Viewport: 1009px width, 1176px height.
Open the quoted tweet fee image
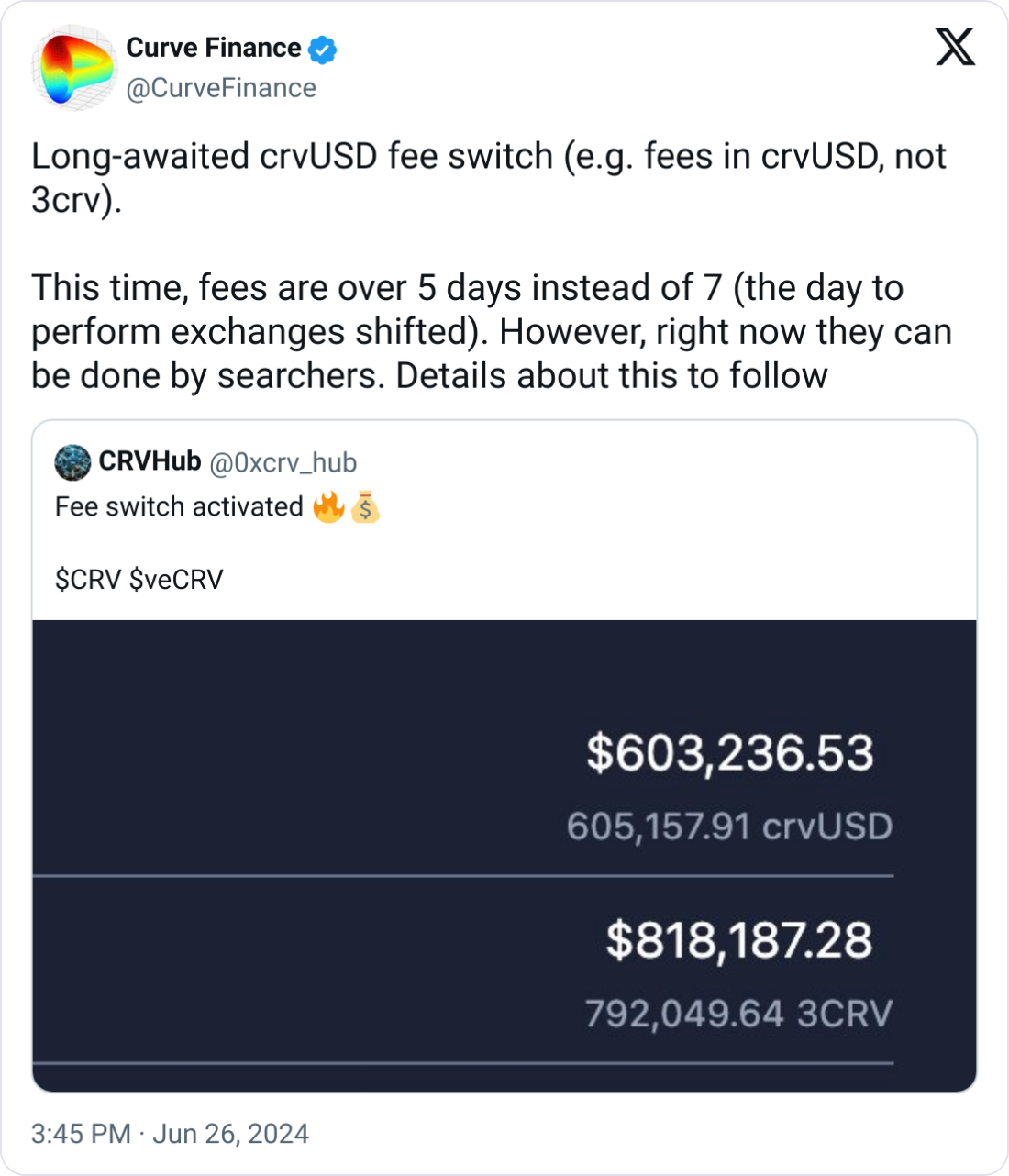click(504, 856)
